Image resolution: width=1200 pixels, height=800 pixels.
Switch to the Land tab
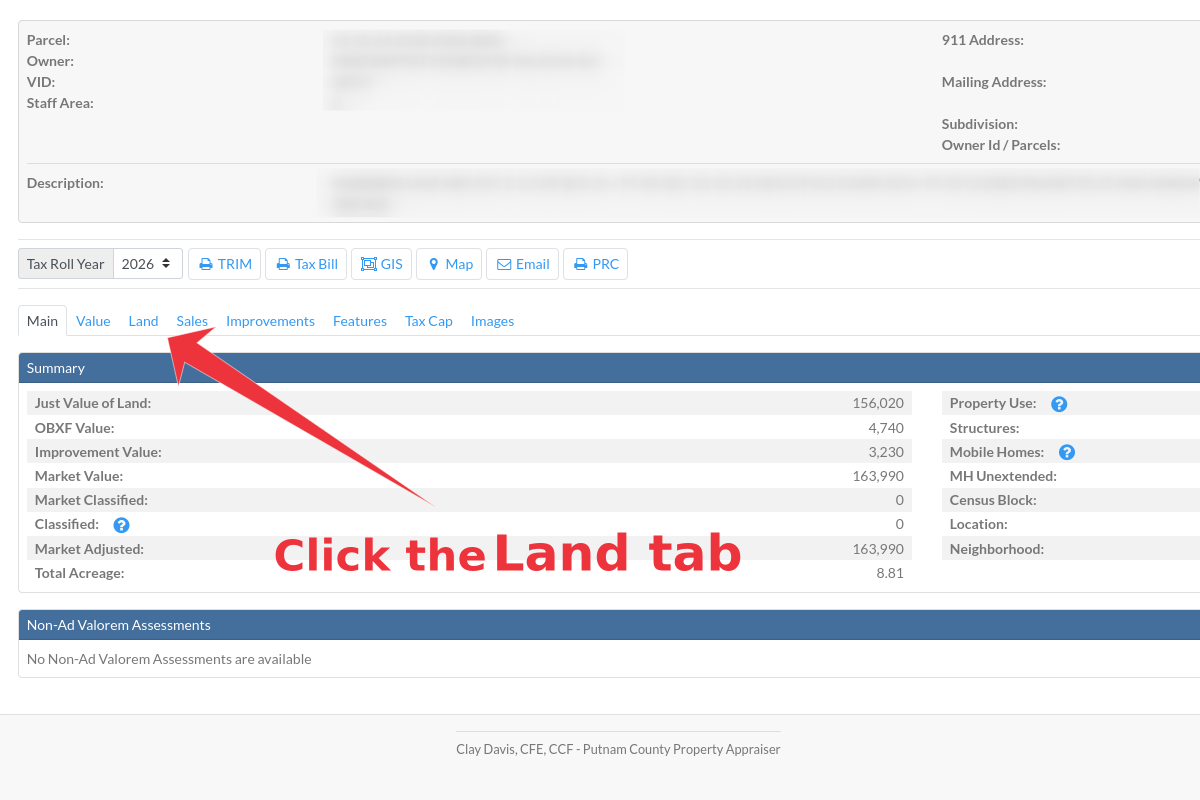pos(143,321)
